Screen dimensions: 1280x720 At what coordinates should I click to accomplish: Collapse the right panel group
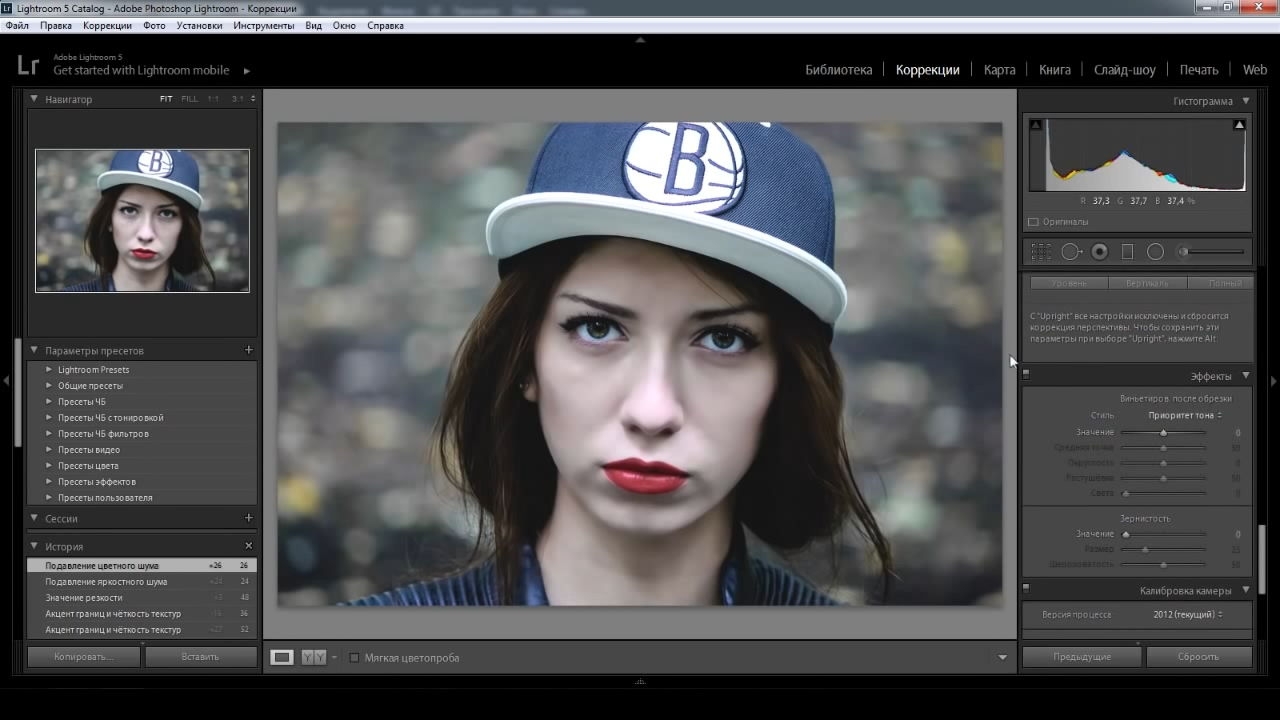point(1273,380)
